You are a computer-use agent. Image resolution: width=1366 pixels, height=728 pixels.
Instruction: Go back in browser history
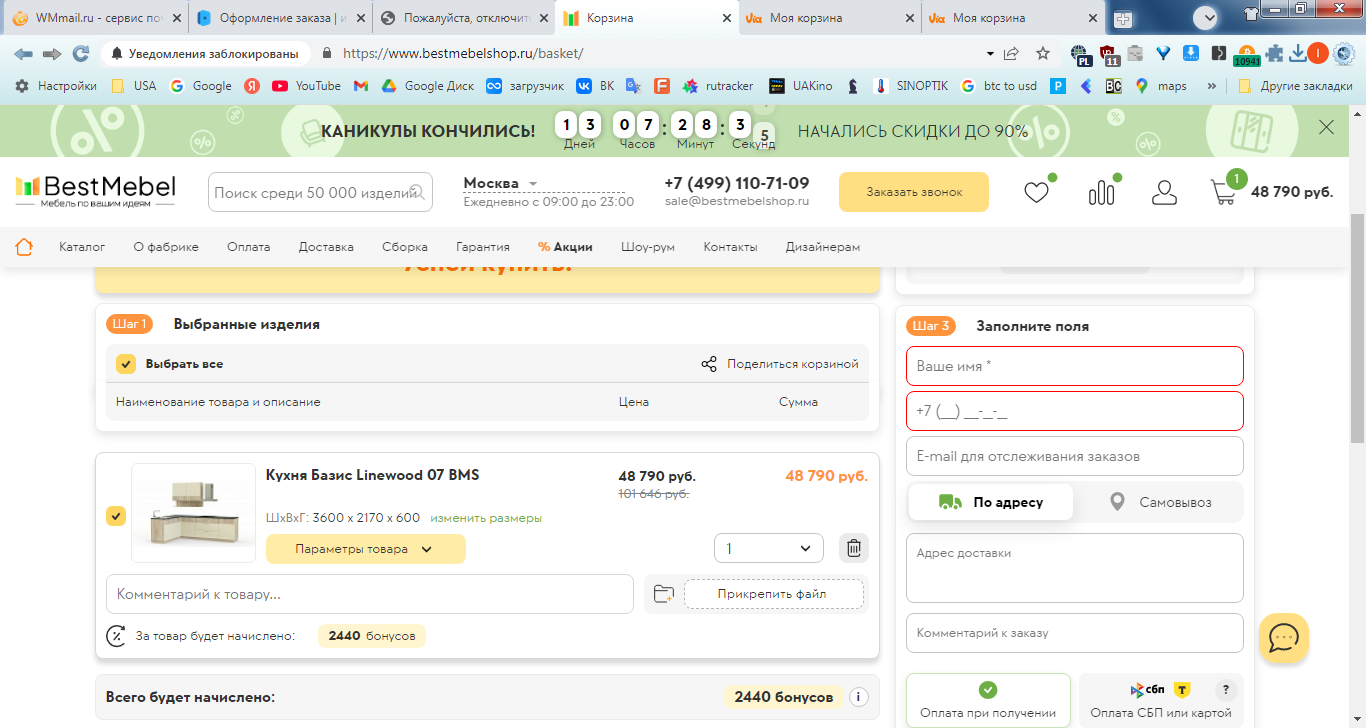[x=23, y=53]
